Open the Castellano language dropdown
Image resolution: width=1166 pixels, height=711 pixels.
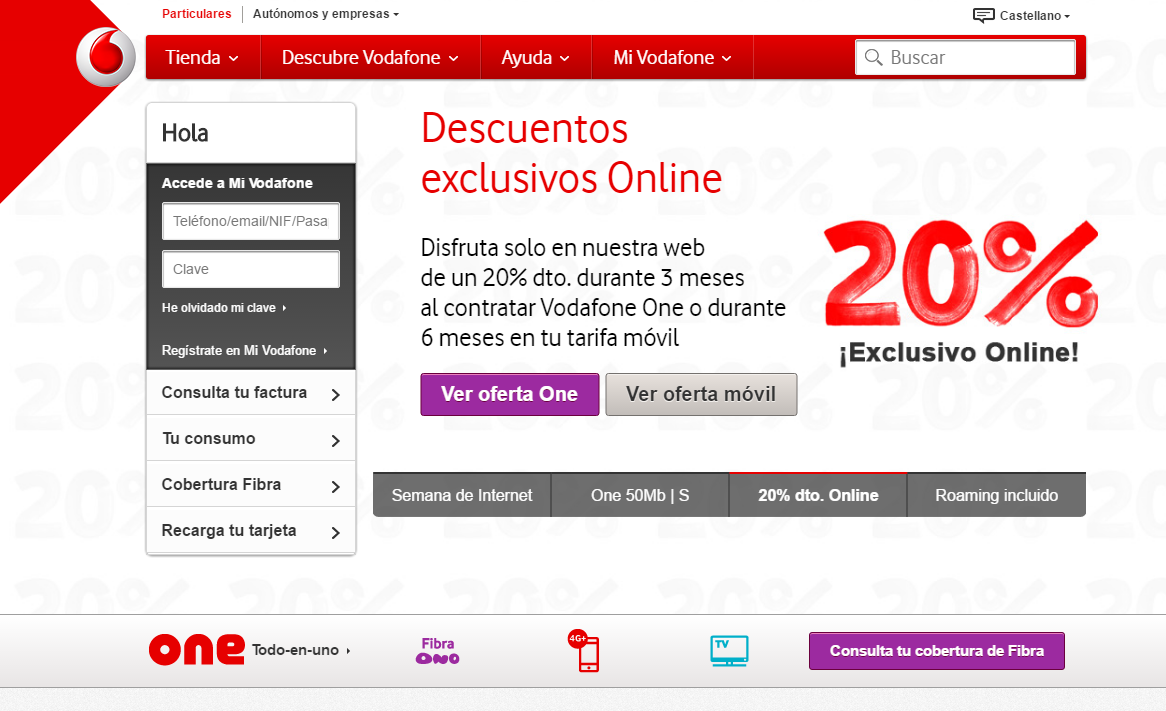(1034, 16)
